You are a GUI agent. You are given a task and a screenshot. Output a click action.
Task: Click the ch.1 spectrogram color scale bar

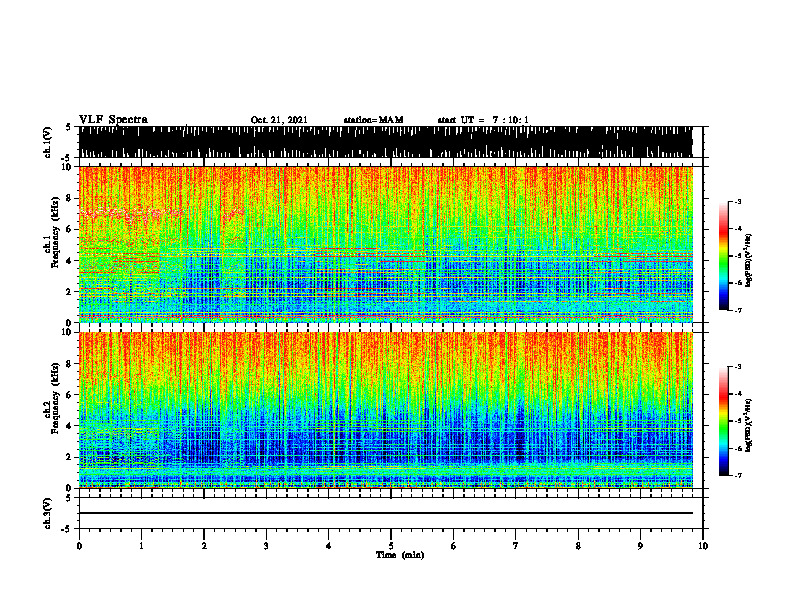click(x=723, y=256)
